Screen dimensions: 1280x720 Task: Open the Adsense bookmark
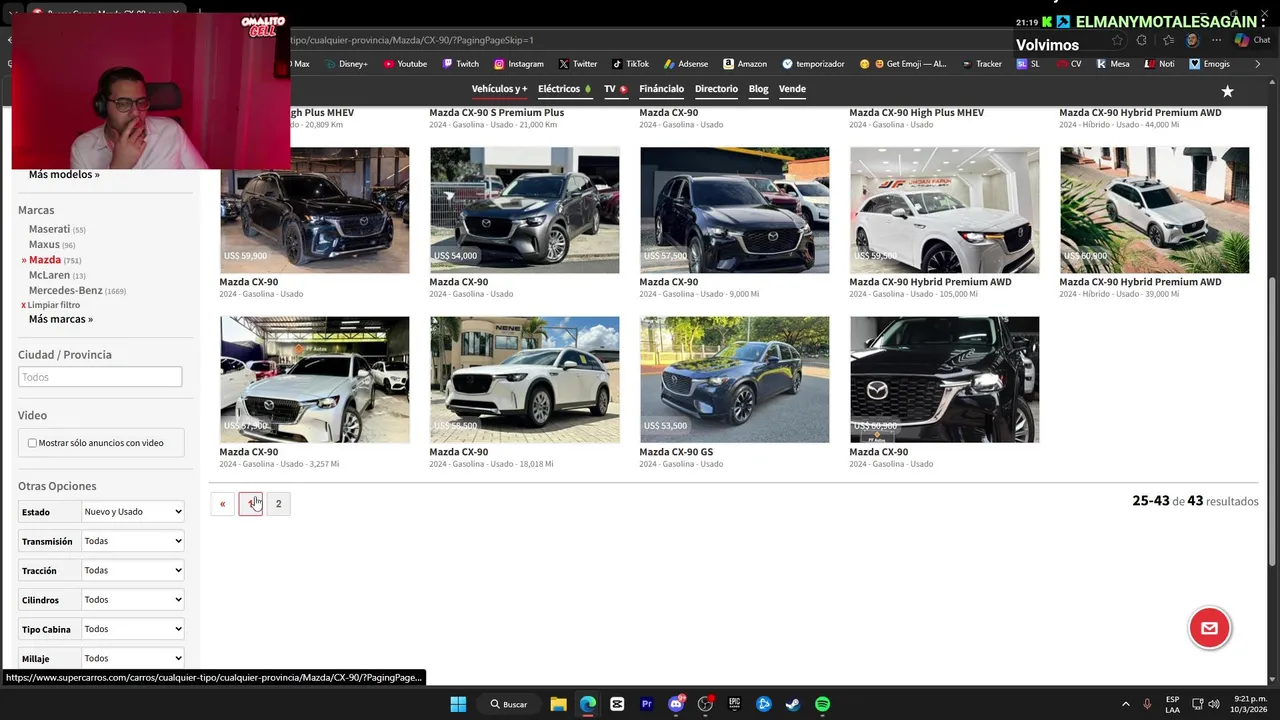tap(685, 64)
